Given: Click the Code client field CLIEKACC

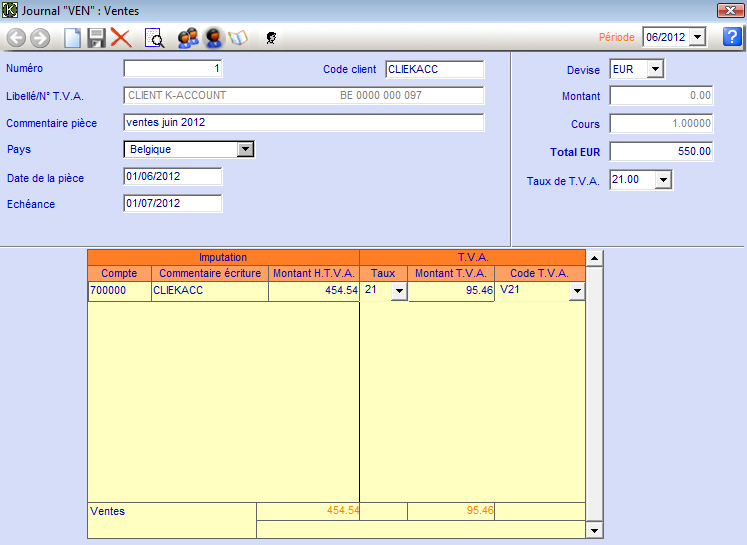Looking at the screenshot, I should 434,69.
